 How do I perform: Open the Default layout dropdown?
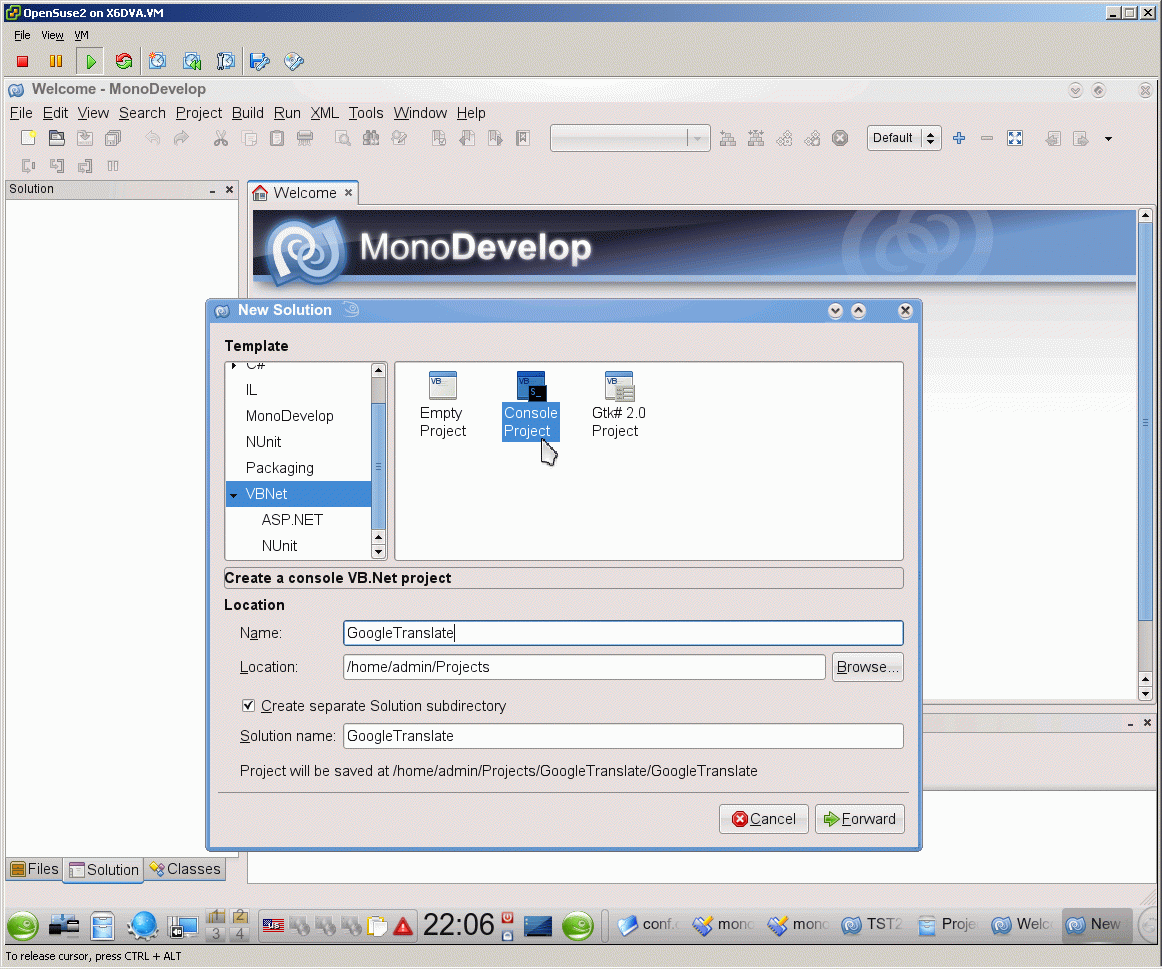coord(904,138)
